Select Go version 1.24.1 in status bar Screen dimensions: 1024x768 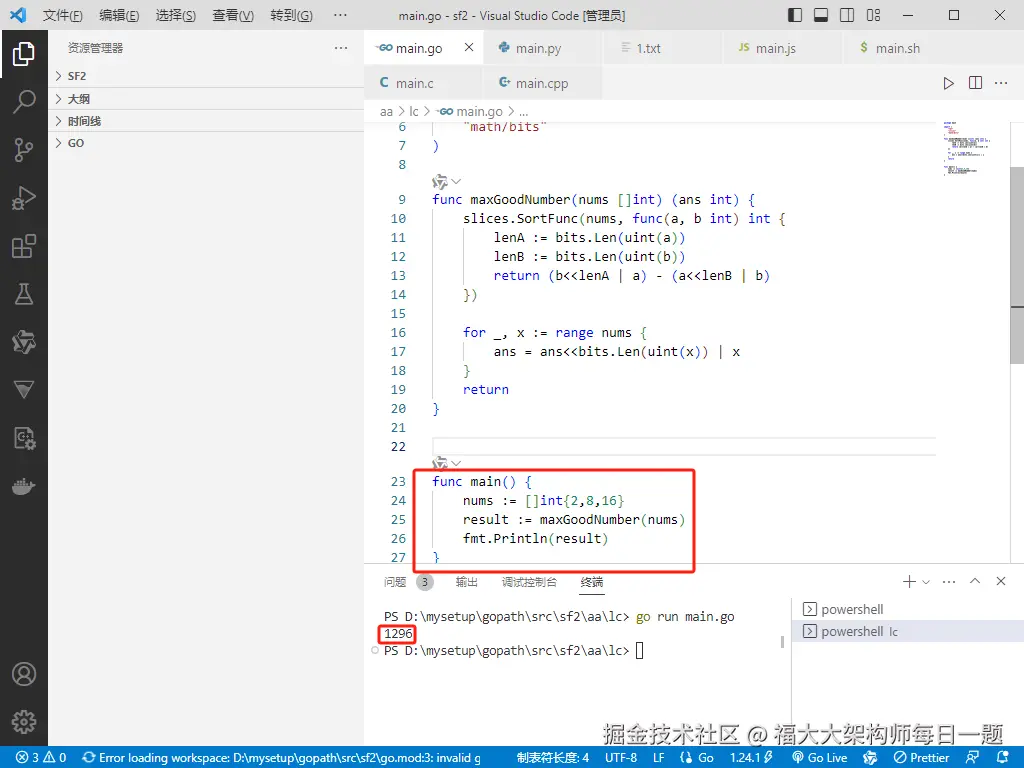click(x=751, y=757)
